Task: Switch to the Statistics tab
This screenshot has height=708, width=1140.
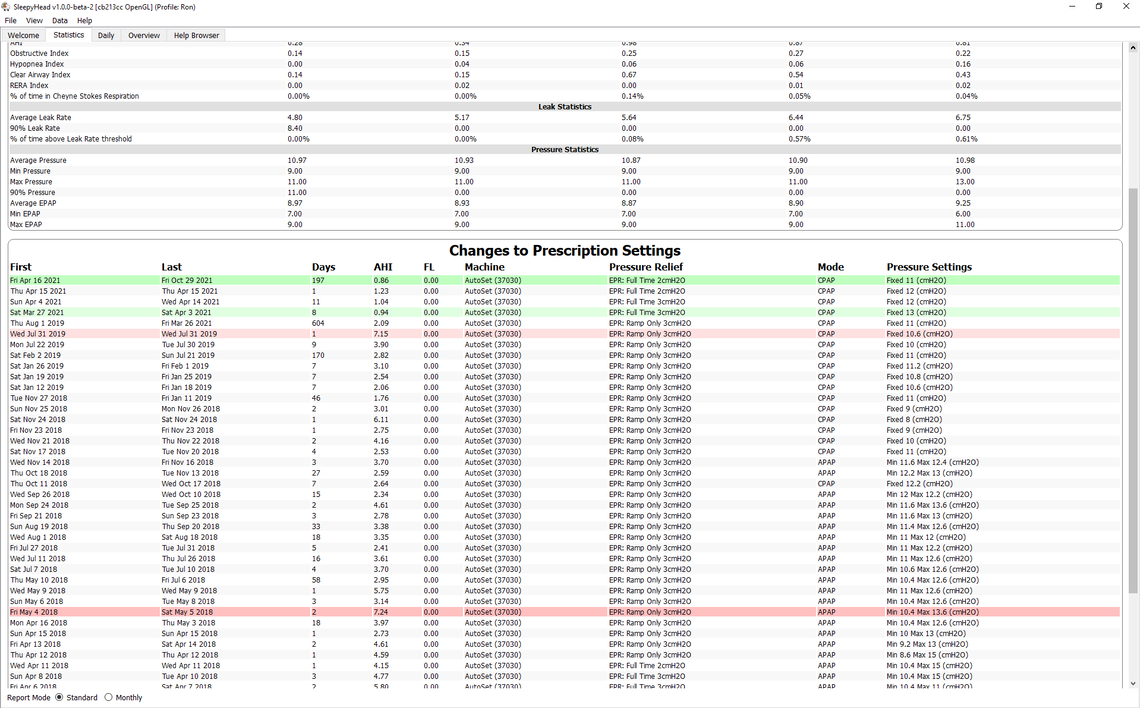Action: pos(68,35)
